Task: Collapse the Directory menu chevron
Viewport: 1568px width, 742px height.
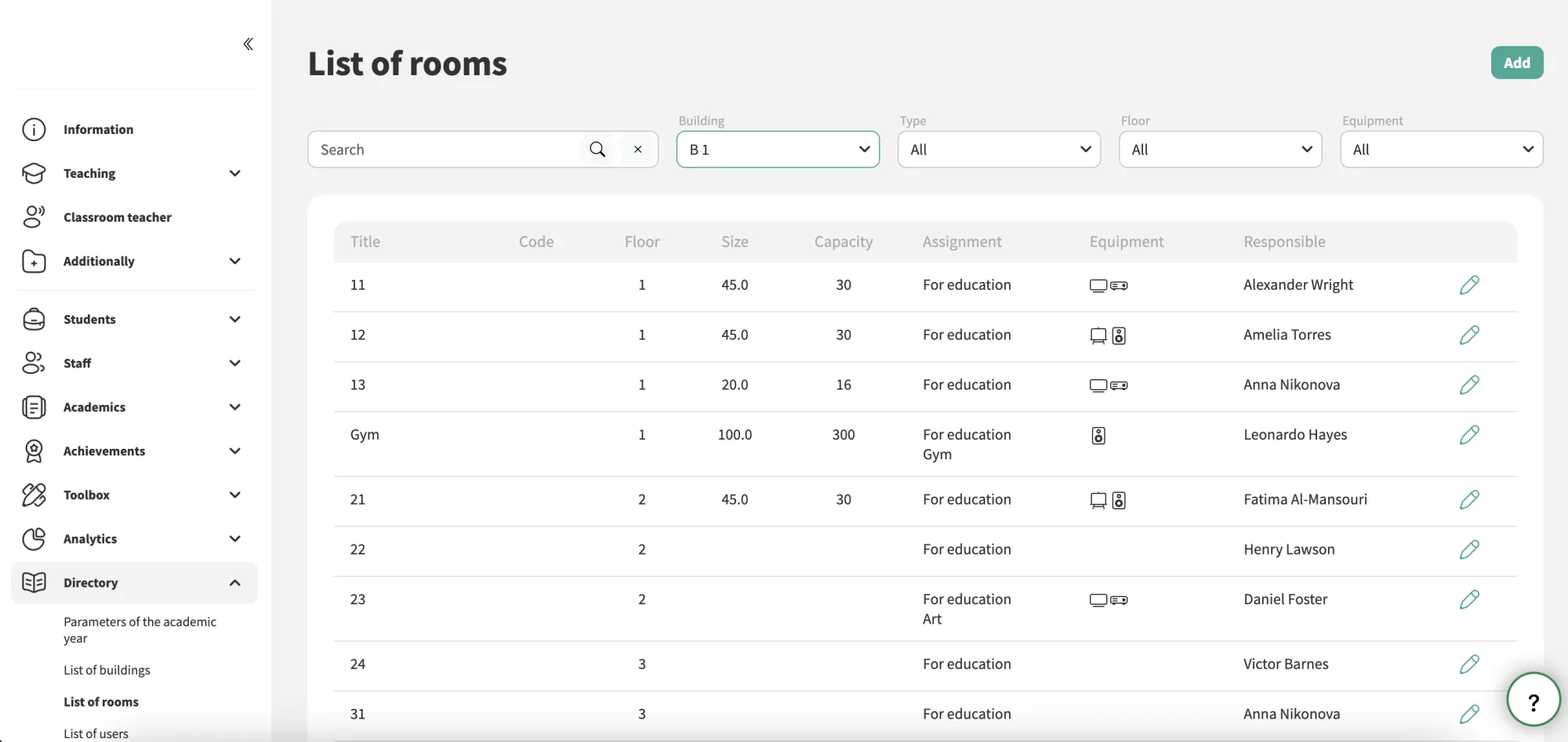Action: 234,582
